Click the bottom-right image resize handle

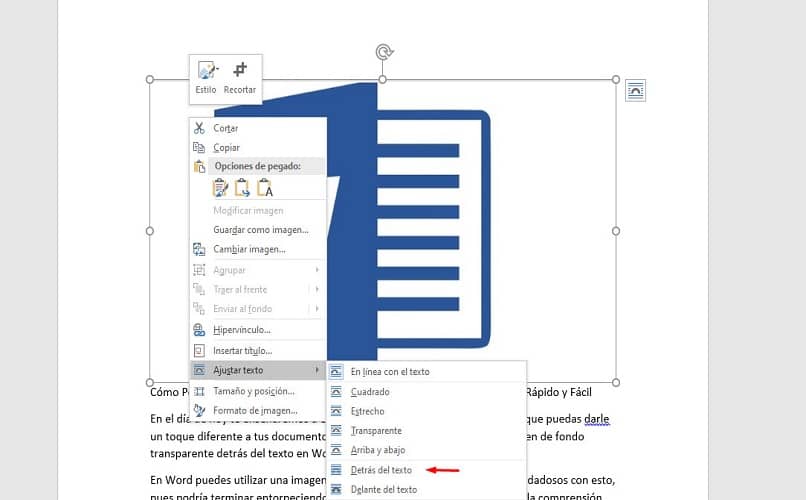point(616,382)
